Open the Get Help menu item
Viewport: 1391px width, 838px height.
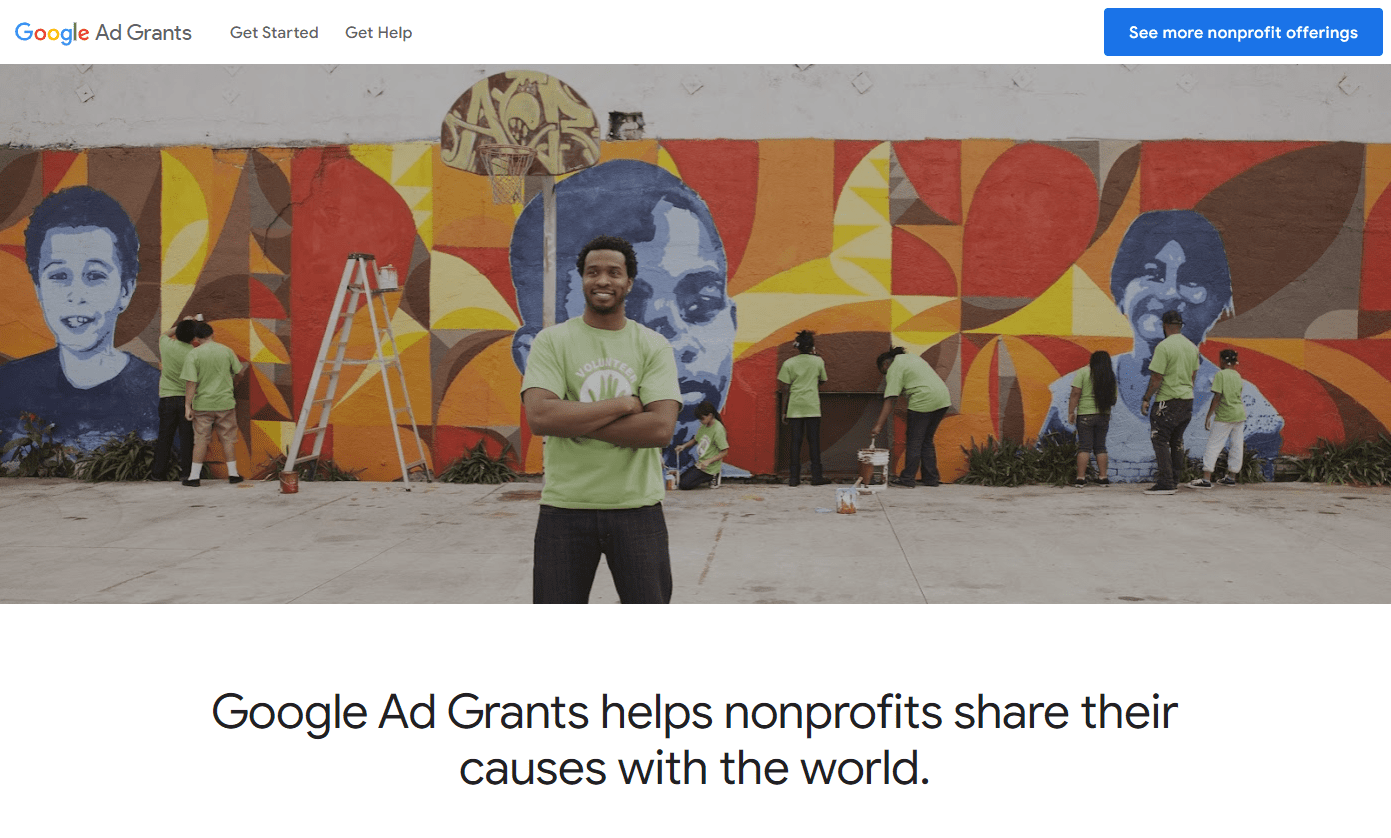tap(378, 33)
